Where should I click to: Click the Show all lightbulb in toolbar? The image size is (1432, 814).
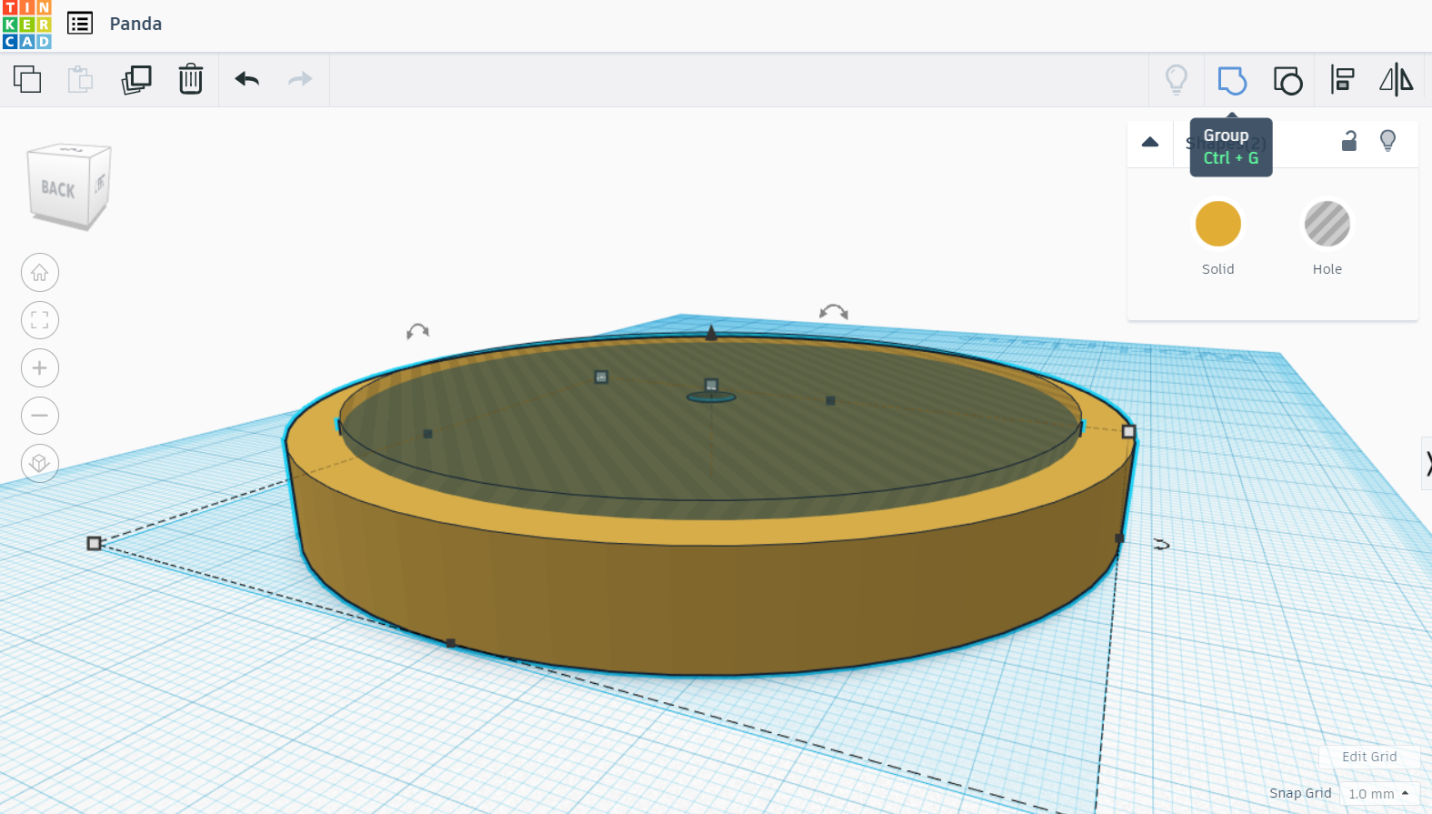click(x=1176, y=79)
